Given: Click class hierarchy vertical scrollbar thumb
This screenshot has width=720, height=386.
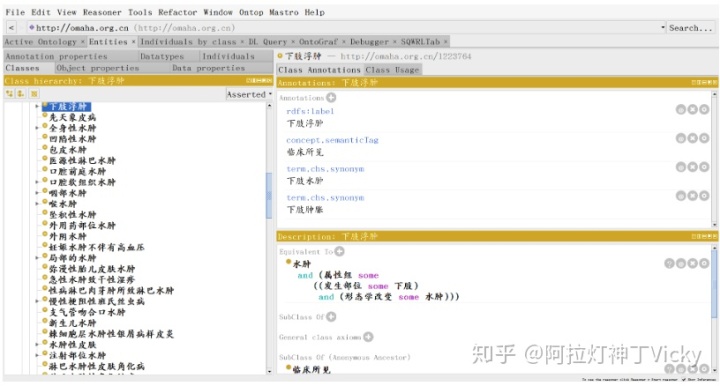Looking at the screenshot, I should pyautogui.click(x=269, y=195).
